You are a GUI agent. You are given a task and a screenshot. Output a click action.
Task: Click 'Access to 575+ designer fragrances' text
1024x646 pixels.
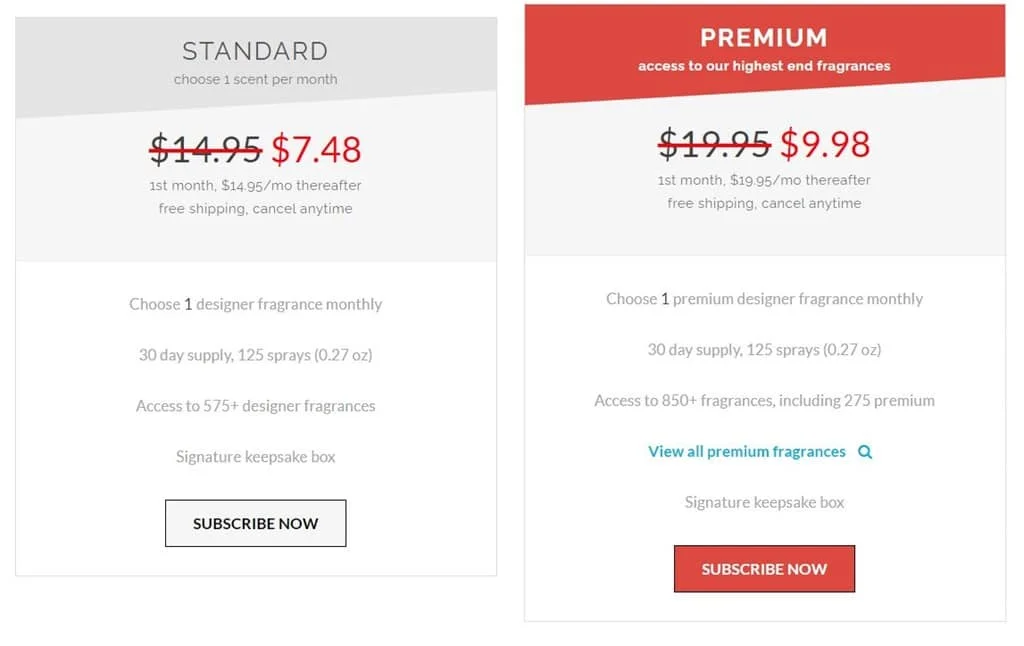pyautogui.click(x=255, y=406)
